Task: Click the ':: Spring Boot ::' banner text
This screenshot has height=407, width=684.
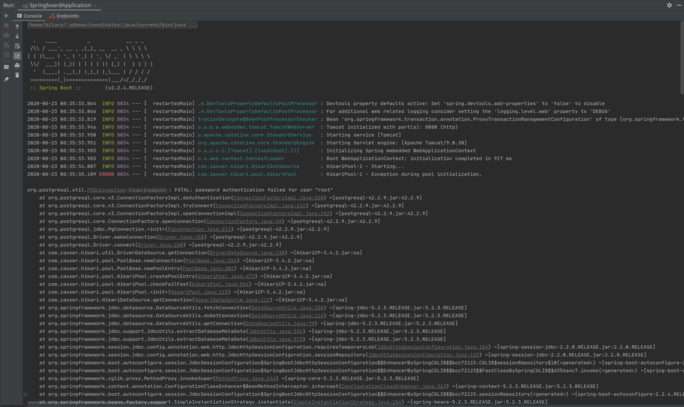Action: 55,88
